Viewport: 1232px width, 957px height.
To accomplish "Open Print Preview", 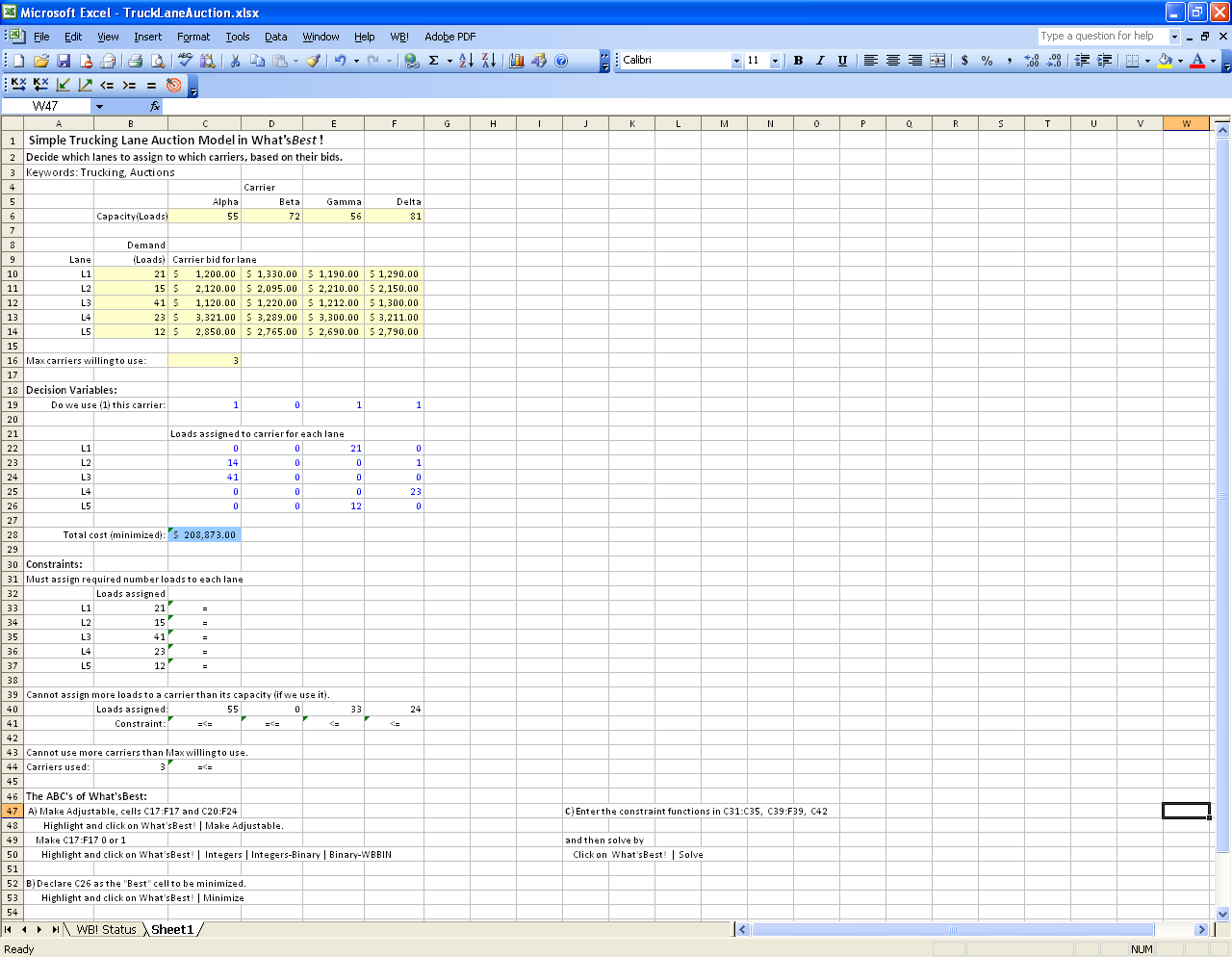I will pyautogui.click(x=158, y=61).
